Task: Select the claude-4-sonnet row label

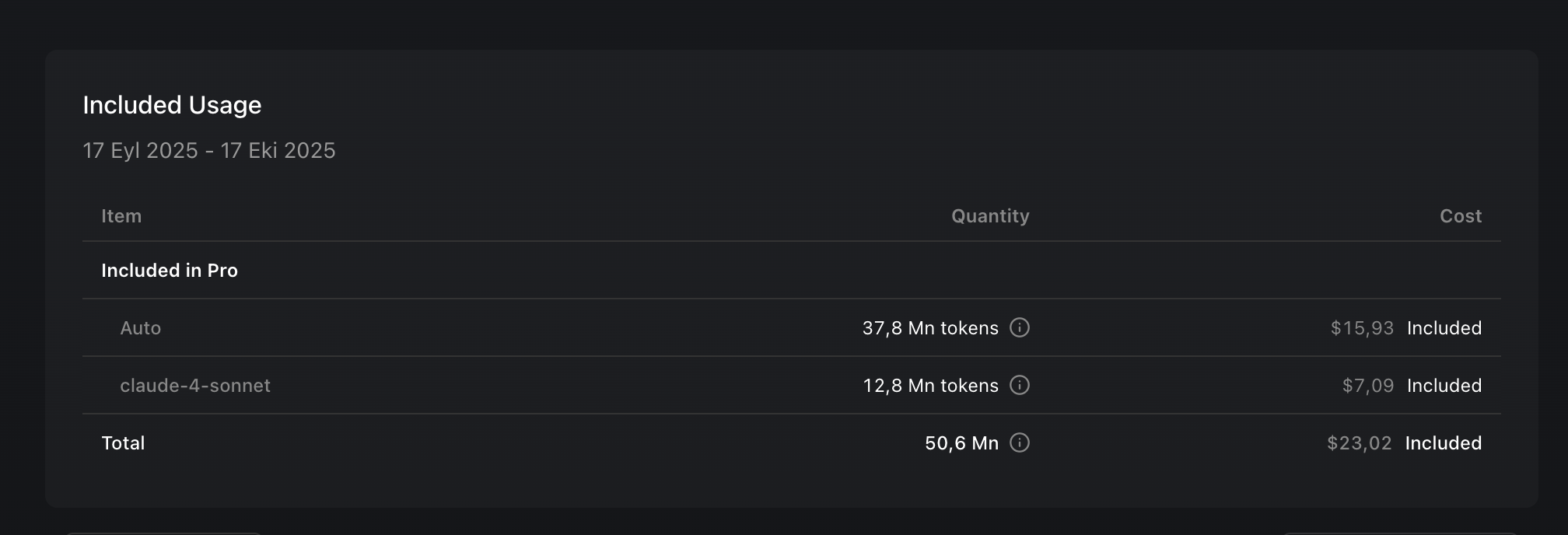Action: click(x=195, y=386)
